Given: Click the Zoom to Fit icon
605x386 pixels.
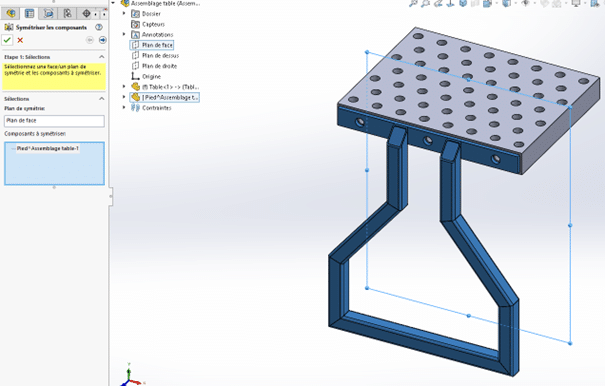Looking at the screenshot, I should click(413, 3).
